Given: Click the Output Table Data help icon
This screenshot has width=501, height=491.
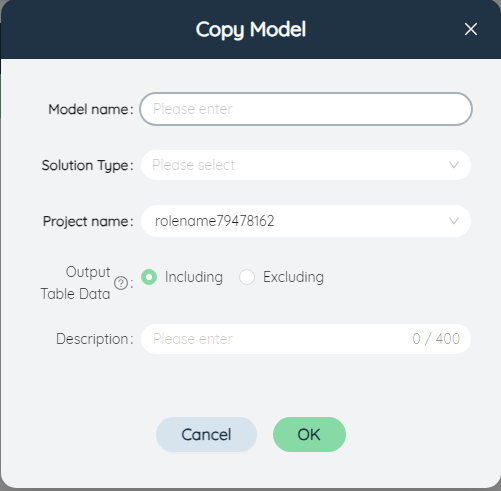Looking at the screenshot, I should pos(121,283).
